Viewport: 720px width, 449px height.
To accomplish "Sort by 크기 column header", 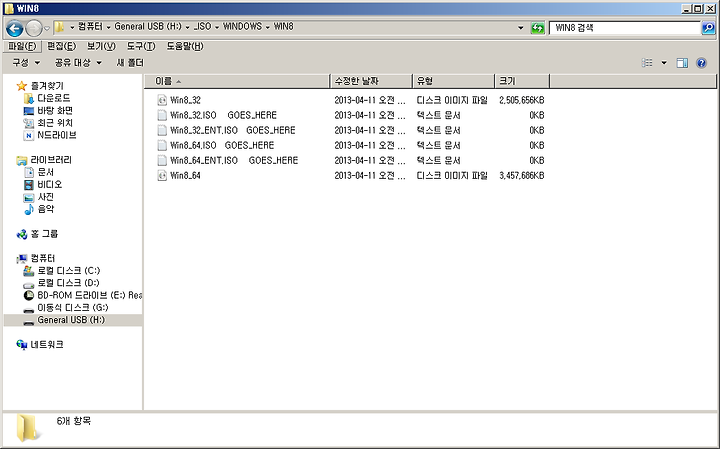I will coord(522,81).
